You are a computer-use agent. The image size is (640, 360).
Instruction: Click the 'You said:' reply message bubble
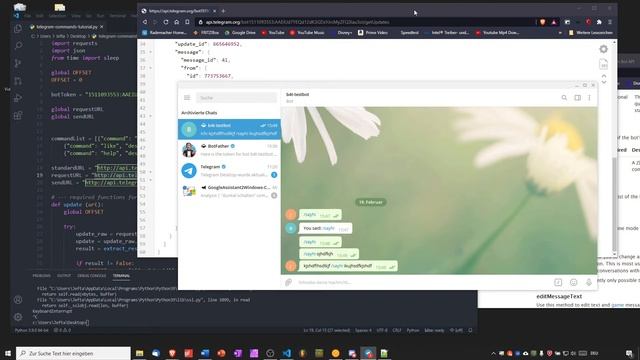tap(325, 228)
